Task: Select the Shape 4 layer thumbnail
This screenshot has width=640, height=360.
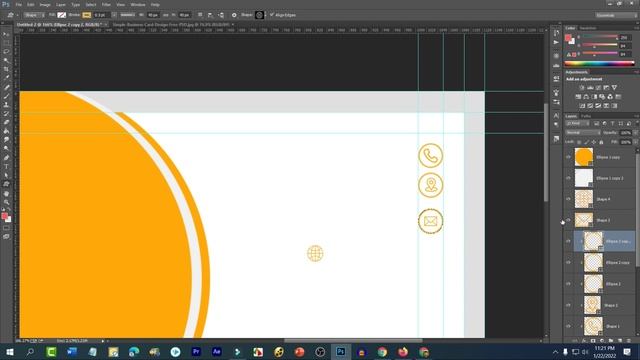Action: [584, 199]
